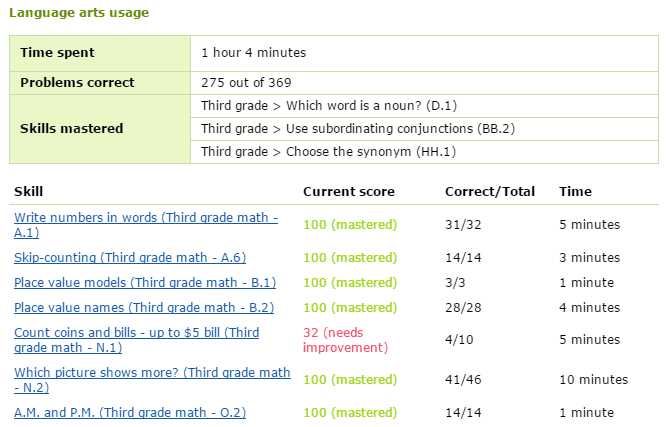Screen dimensions: 668x427
Task: Select 14/14 in the A.M. and P.M. row
Action: pyautogui.click(x=463, y=413)
